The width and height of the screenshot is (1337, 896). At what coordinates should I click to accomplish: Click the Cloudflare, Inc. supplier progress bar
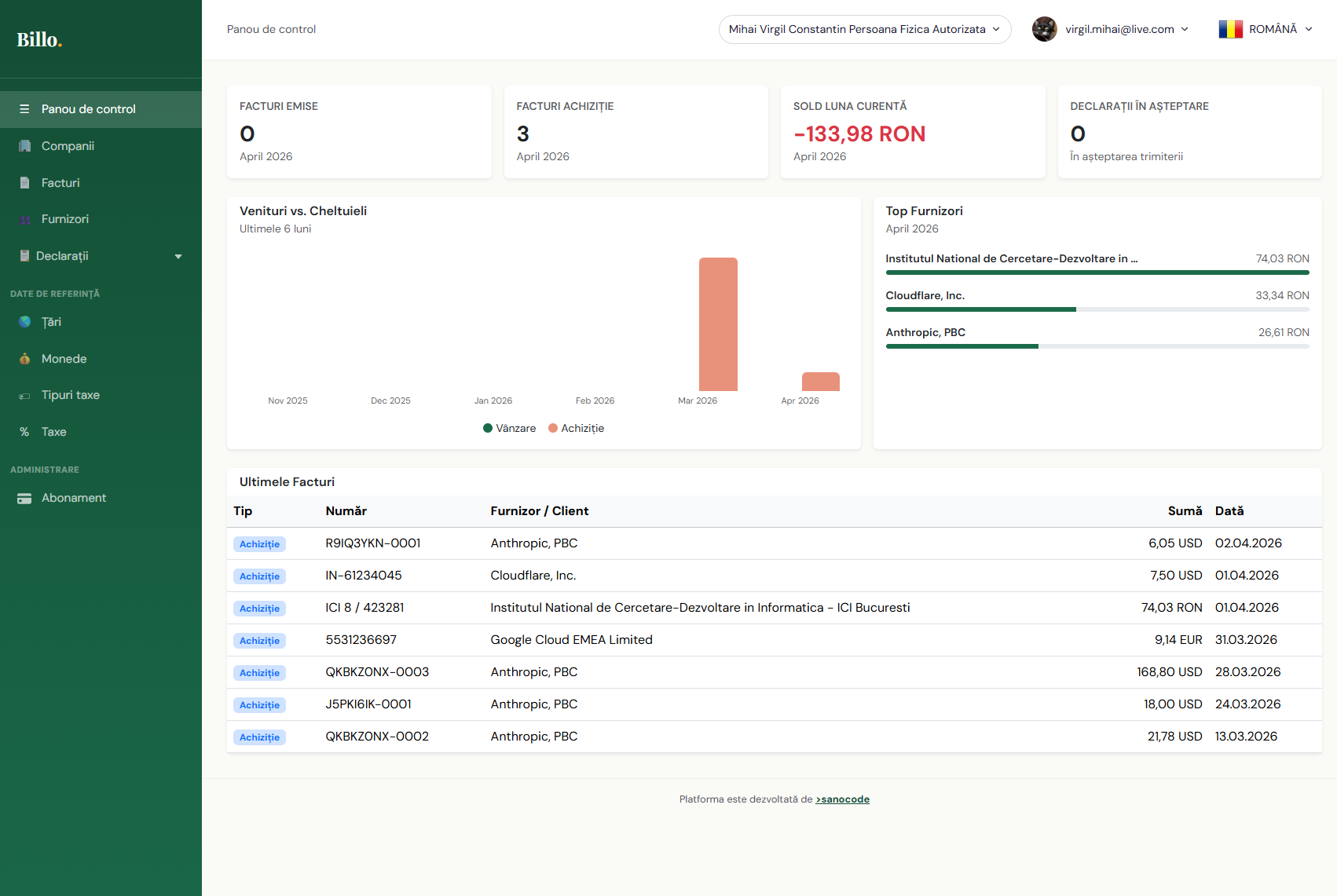coord(1097,309)
